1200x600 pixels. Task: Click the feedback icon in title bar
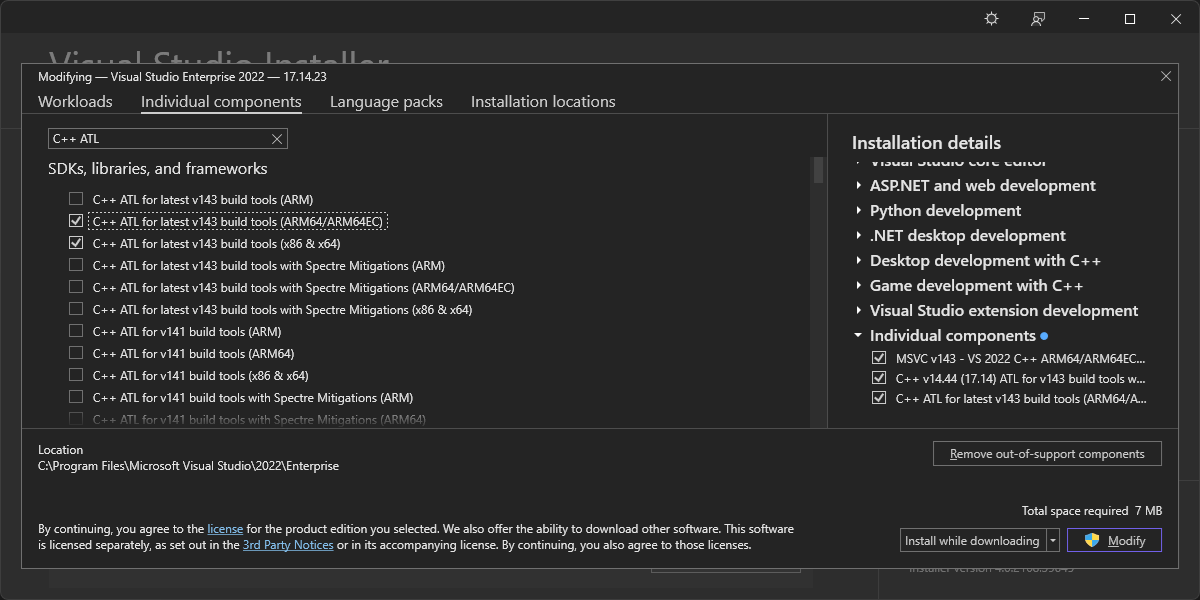[x=1038, y=19]
